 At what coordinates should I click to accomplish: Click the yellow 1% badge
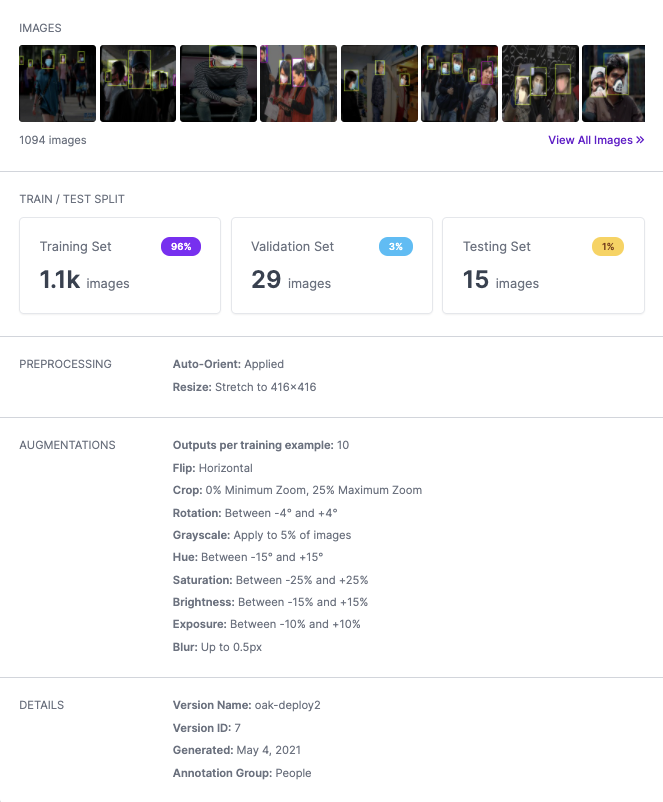tap(608, 247)
